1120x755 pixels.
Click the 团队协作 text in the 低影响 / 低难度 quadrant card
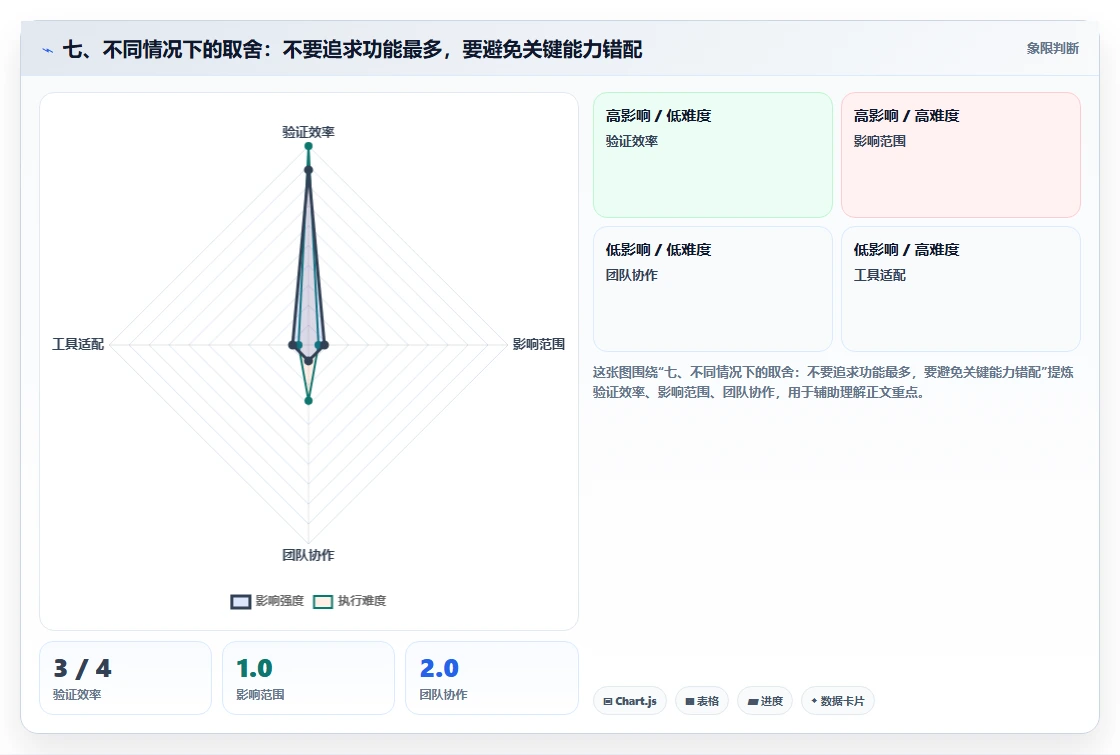pyautogui.click(x=632, y=275)
